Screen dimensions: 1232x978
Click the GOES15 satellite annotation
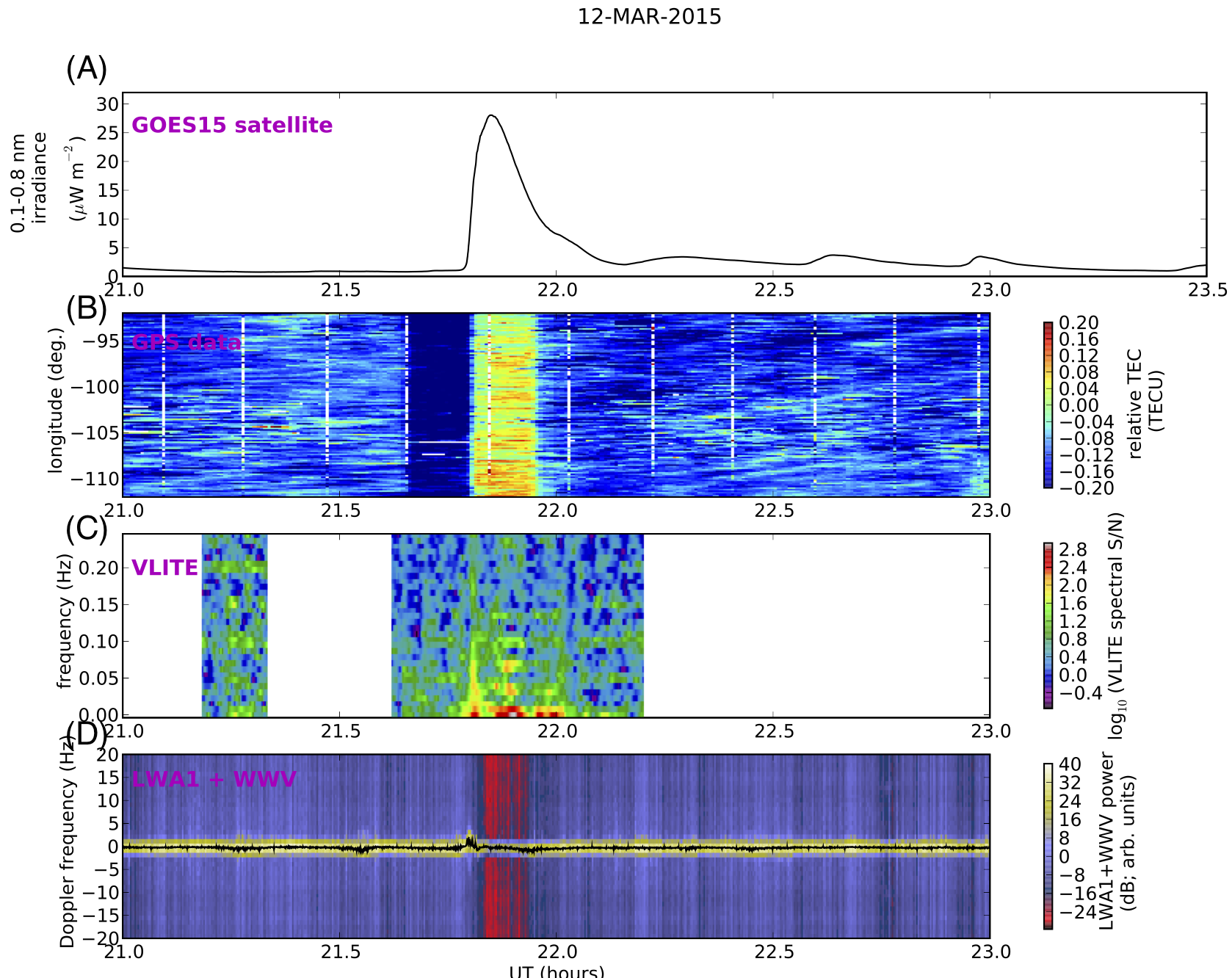pyautogui.click(x=232, y=125)
